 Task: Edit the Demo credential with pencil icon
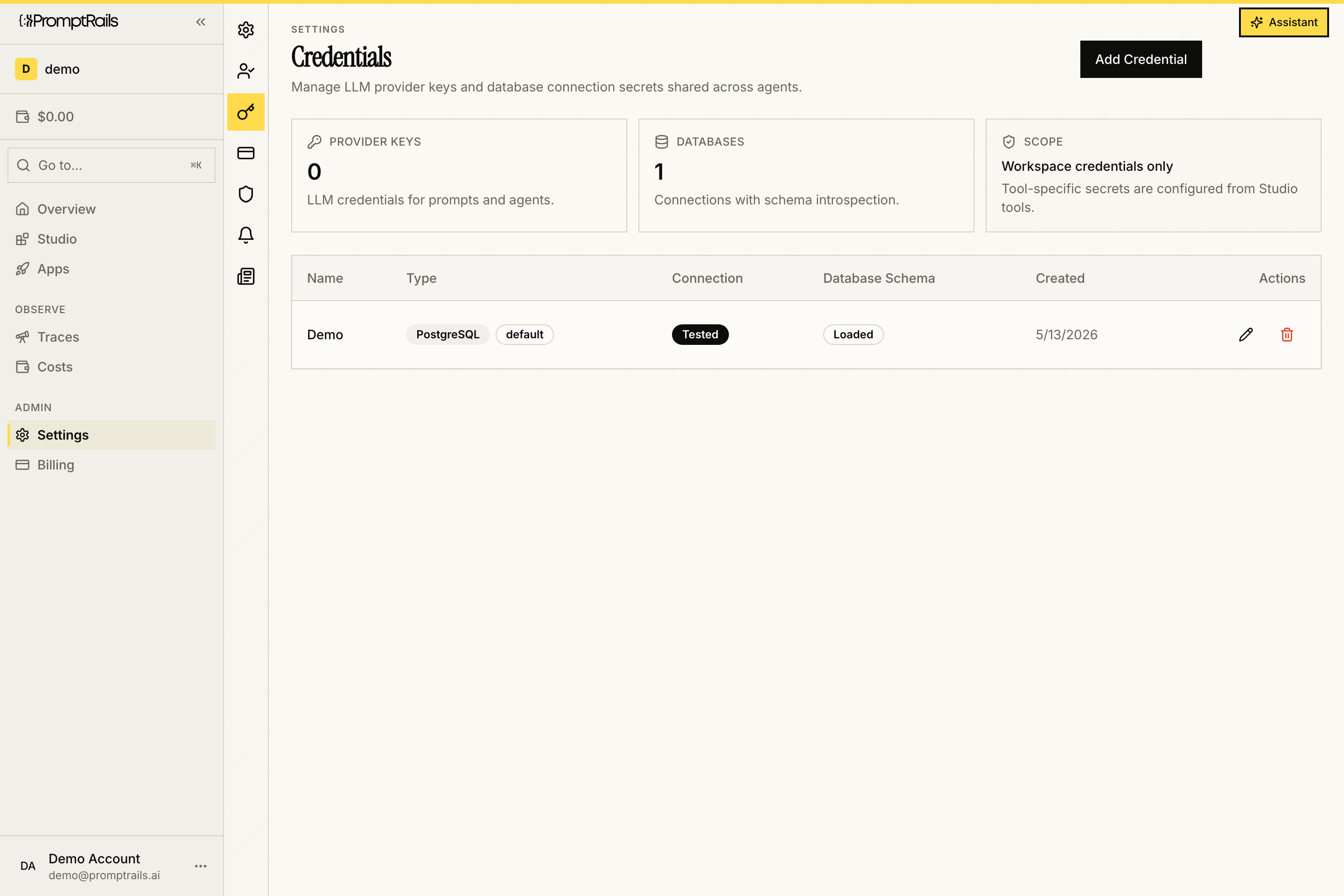pyautogui.click(x=1246, y=335)
